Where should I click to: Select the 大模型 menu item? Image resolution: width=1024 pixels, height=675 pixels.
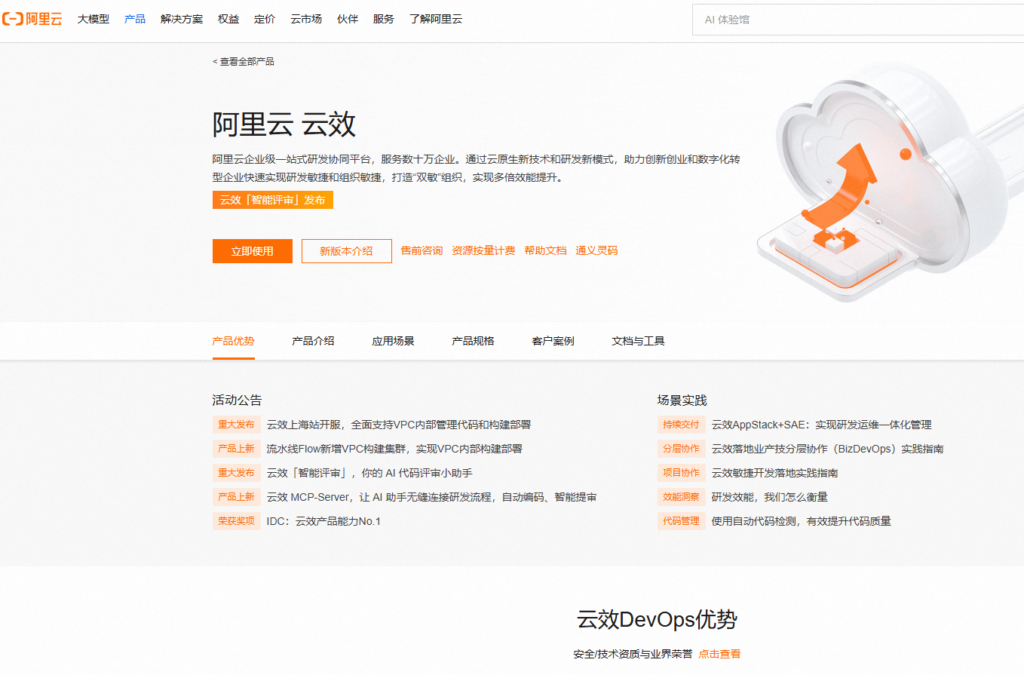point(92,18)
